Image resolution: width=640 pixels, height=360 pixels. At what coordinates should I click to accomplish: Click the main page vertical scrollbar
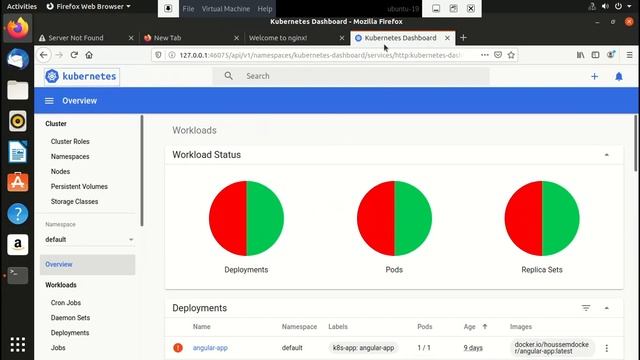point(636,143)
